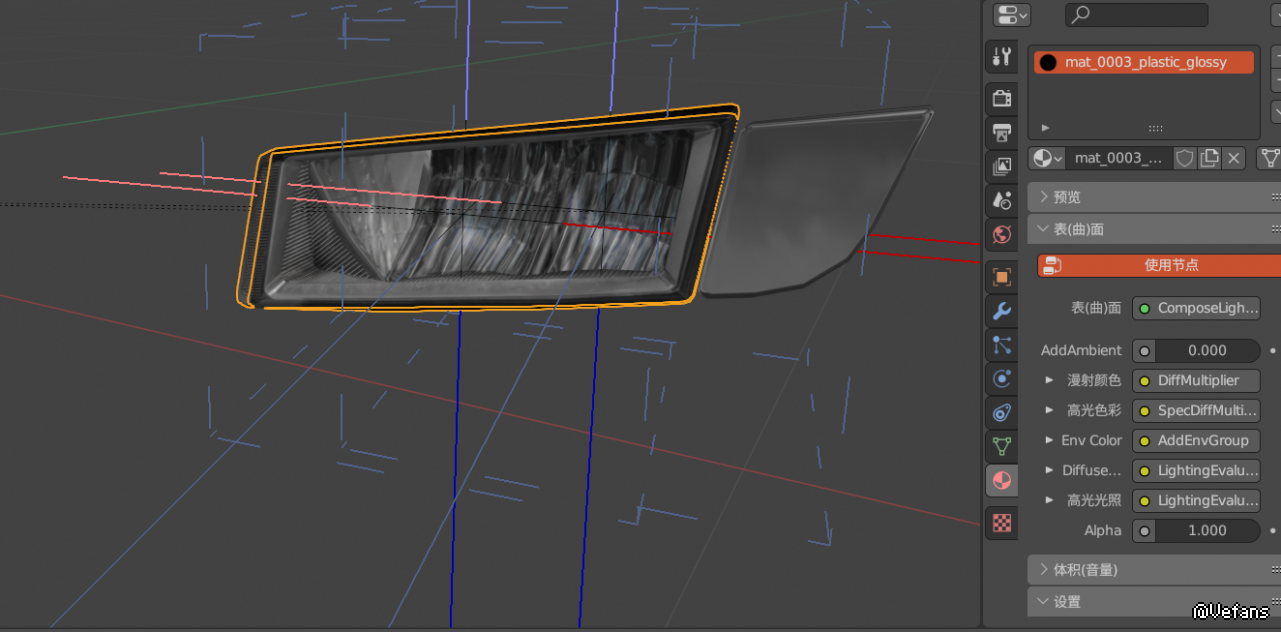Open the Object properties tab
1281x632 pixels.
click(x=1001, y=277)
